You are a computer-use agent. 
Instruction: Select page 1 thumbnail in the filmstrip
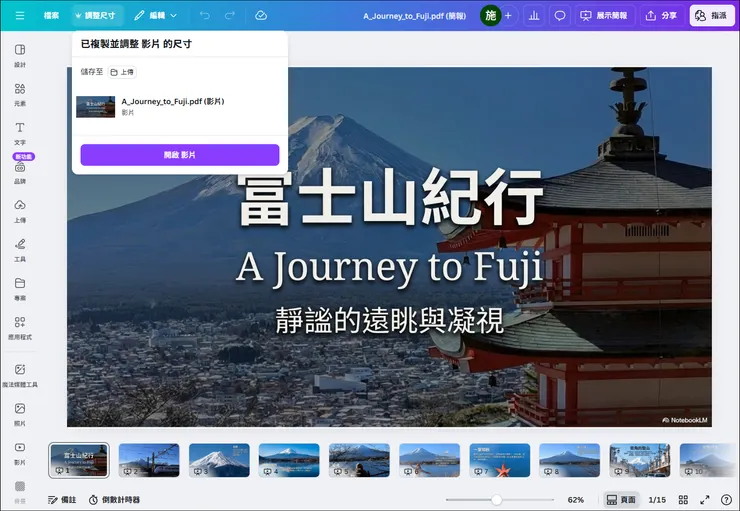pyautogui.click(x=79, y=460)
